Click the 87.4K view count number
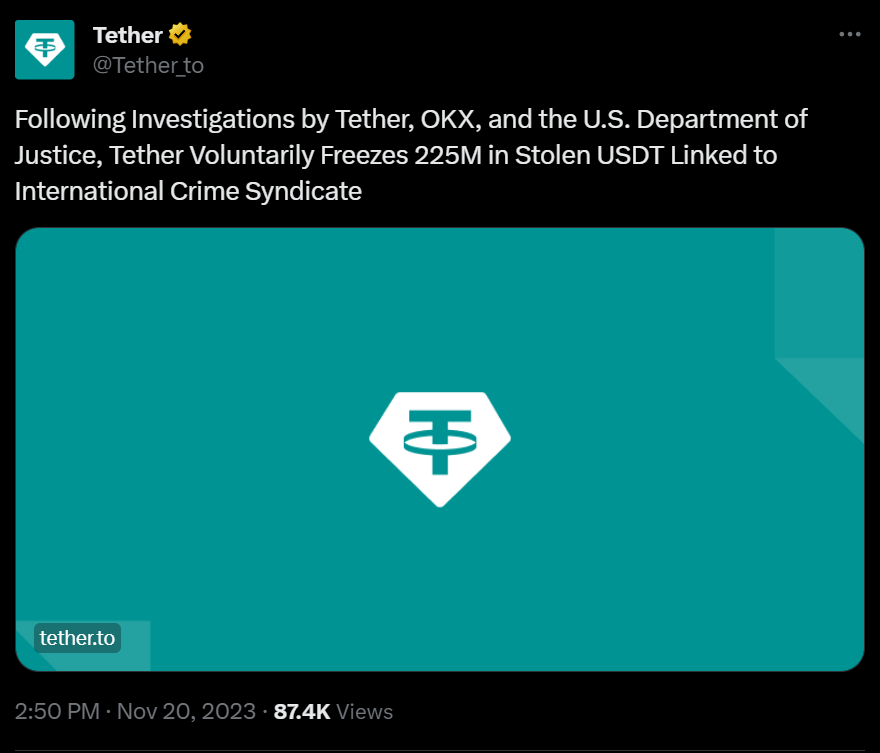Screen dimensions: 880x753 point(302,712)
